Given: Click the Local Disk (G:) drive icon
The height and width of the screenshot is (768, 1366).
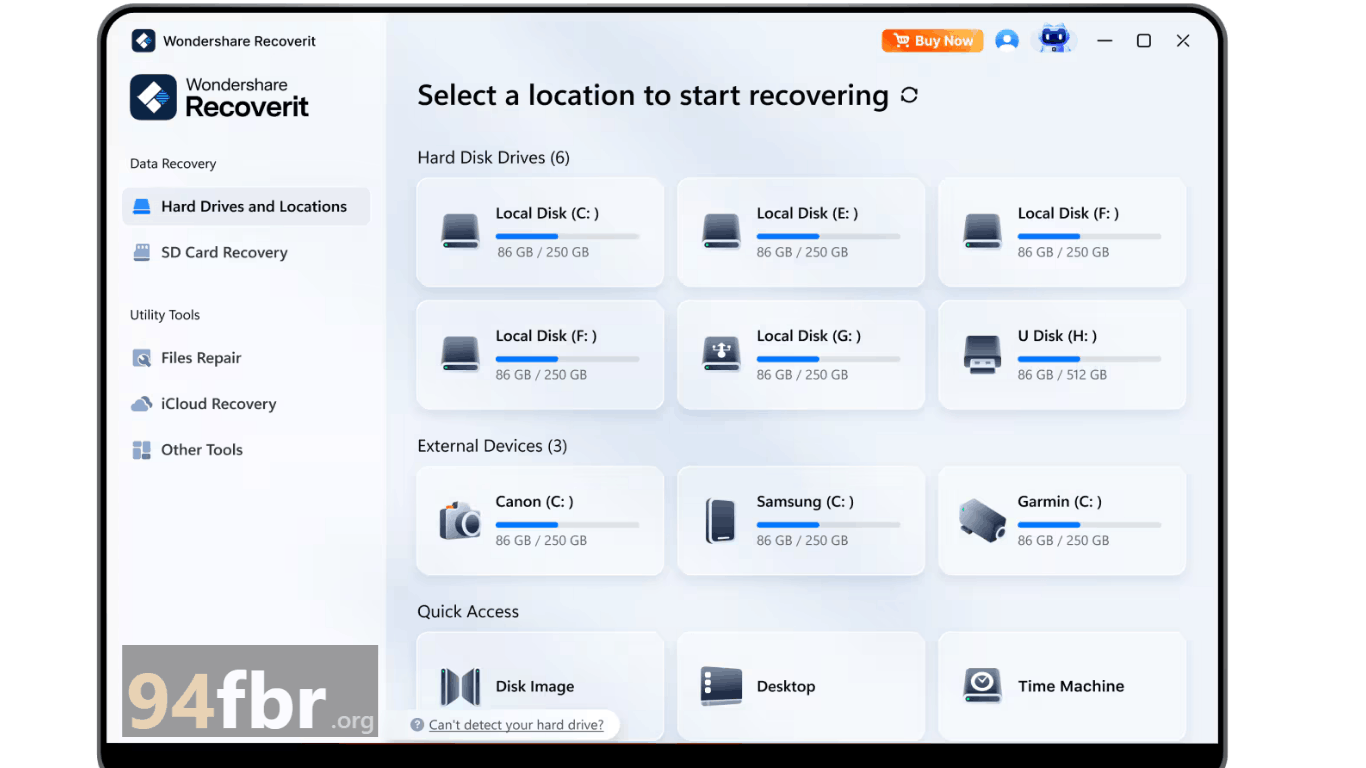Looking at the screenshot, I should [721, 354].
